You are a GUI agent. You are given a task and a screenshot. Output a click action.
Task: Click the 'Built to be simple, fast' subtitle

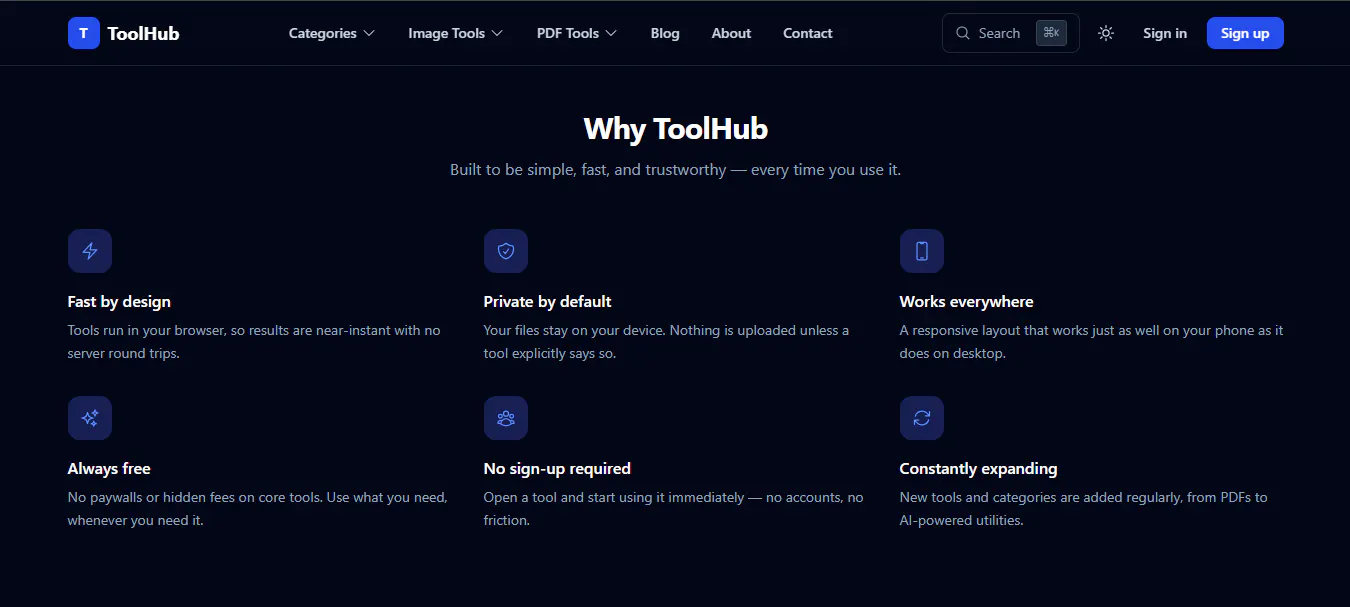click(x=676, y=170)
